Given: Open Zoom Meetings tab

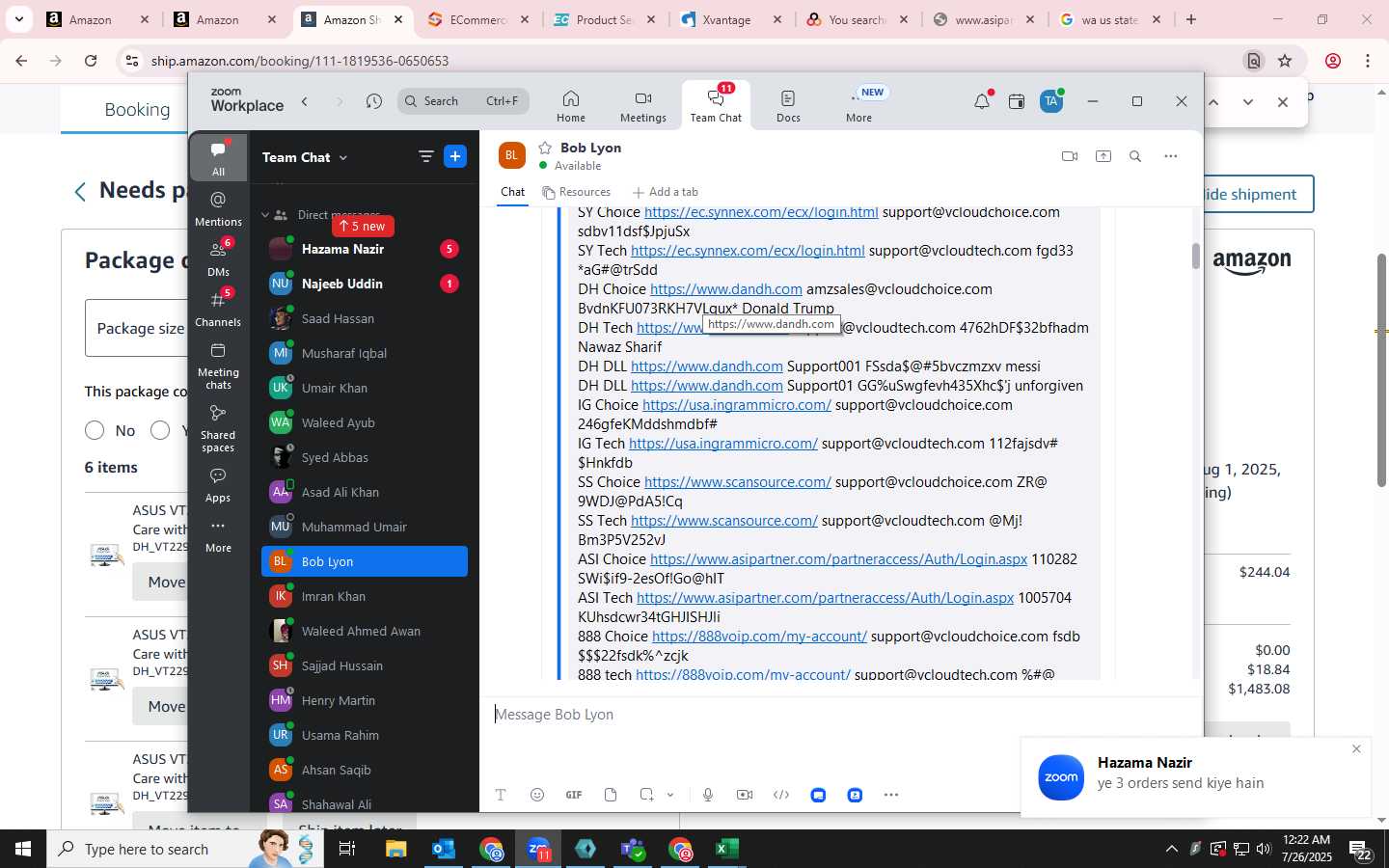Looking at the screenshot, I should [642, 106].
